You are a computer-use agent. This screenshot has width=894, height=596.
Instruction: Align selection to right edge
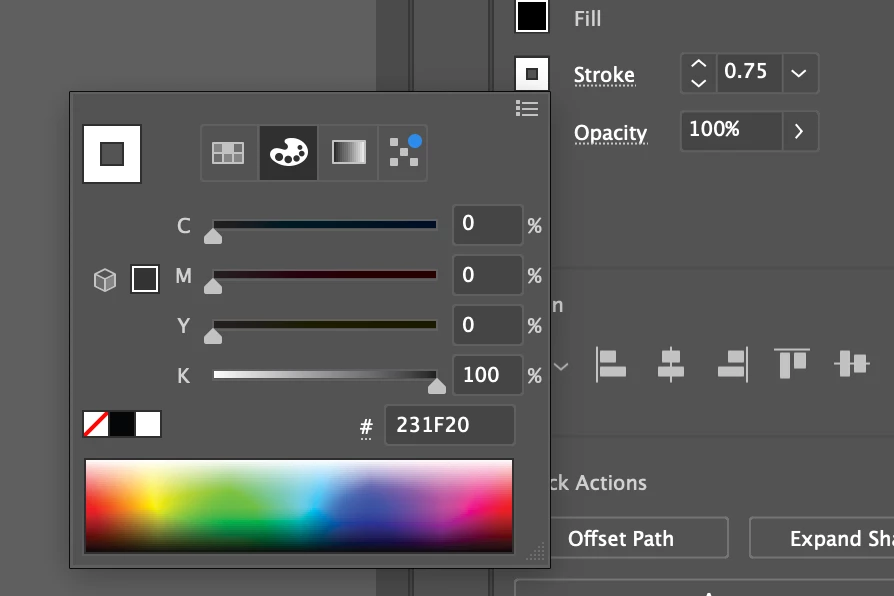732,364
